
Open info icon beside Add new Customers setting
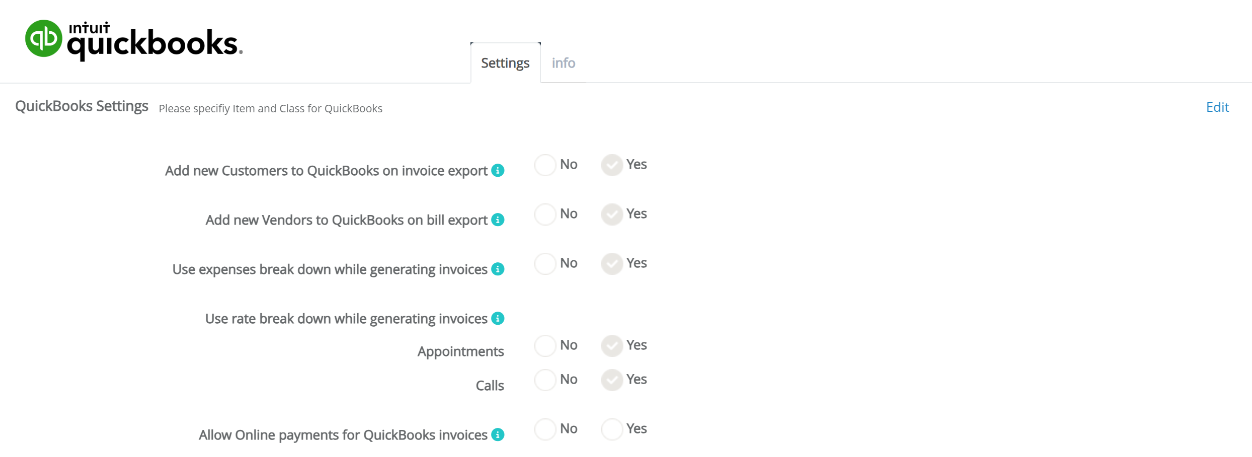pyautogui.click(x=498, y=171)
